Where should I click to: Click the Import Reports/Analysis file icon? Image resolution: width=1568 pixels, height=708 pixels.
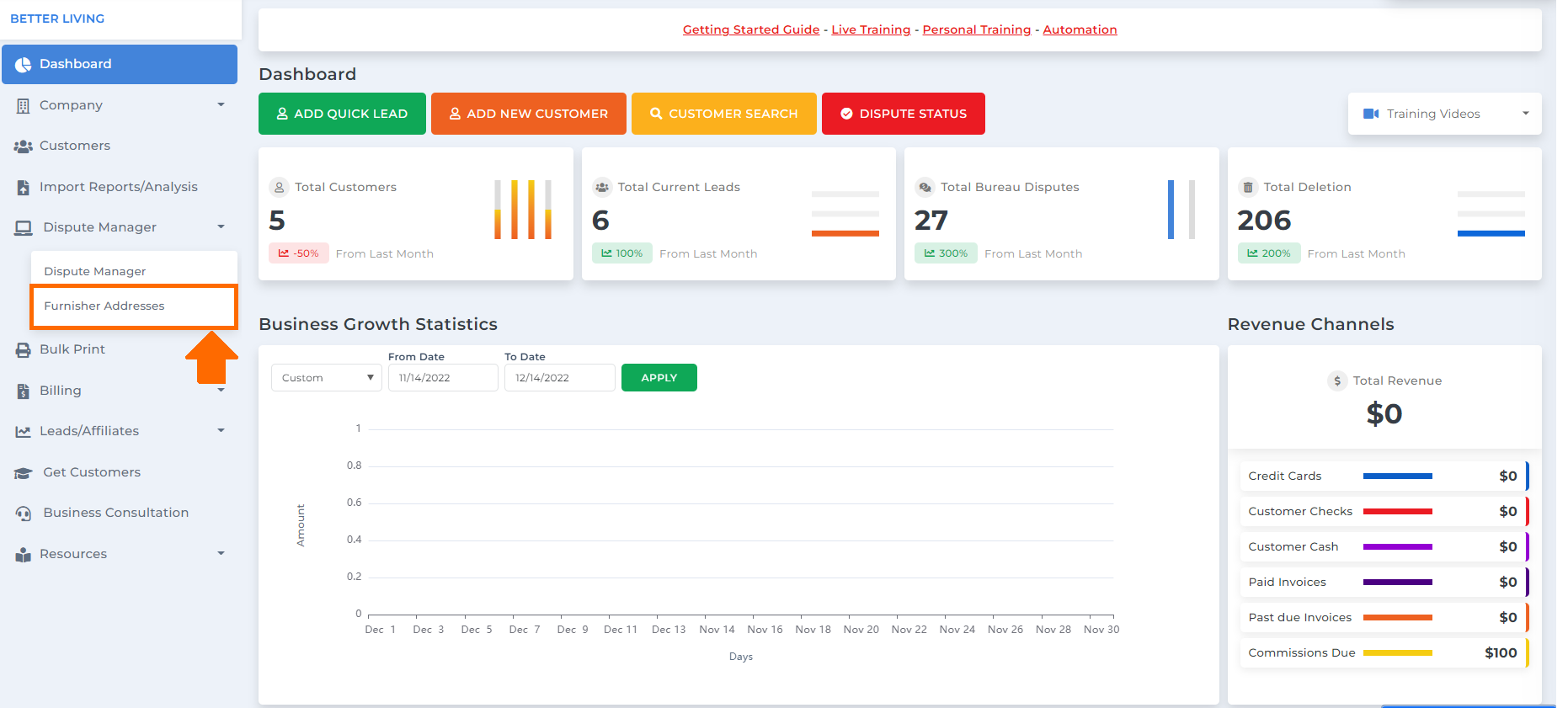tap(24, 188)
